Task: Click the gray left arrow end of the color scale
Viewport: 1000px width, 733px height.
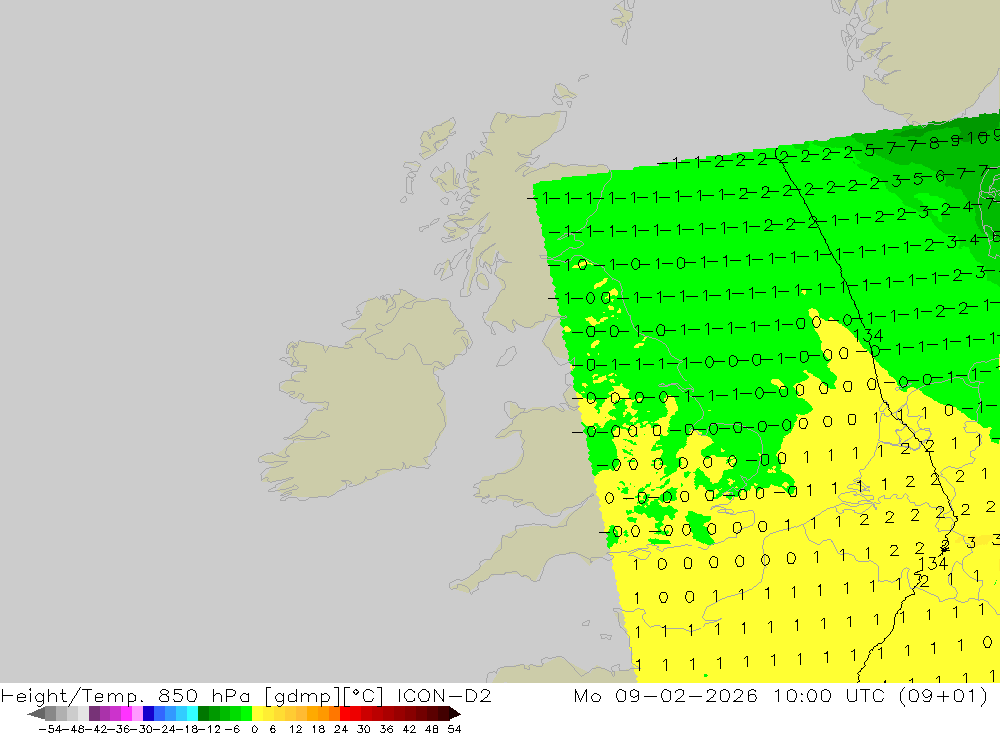Action: point(36,713)
